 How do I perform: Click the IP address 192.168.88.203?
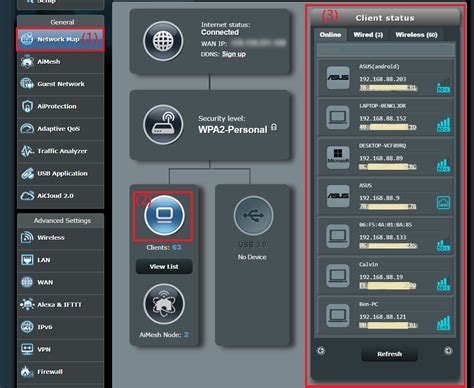click(383, 79)
